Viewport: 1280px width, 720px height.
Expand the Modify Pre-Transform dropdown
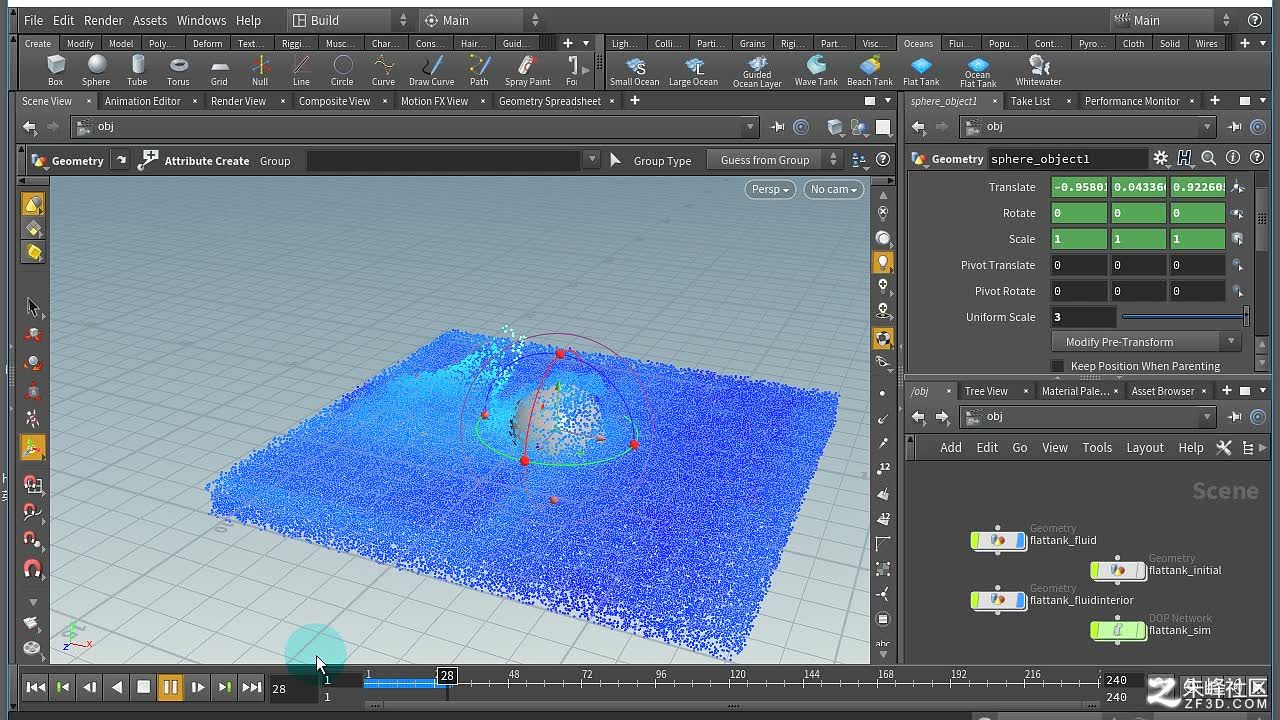1146,342
